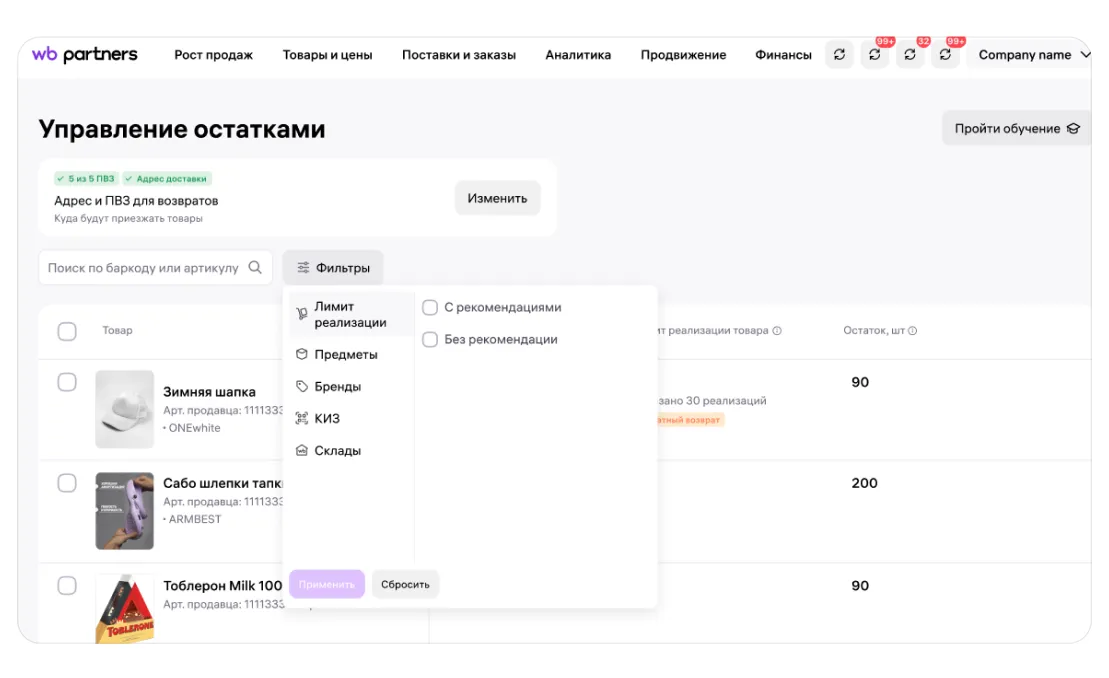This screenshot has width=1109, height=678.
Task: Click the graduation cap icon
Action: point(1073,129)
